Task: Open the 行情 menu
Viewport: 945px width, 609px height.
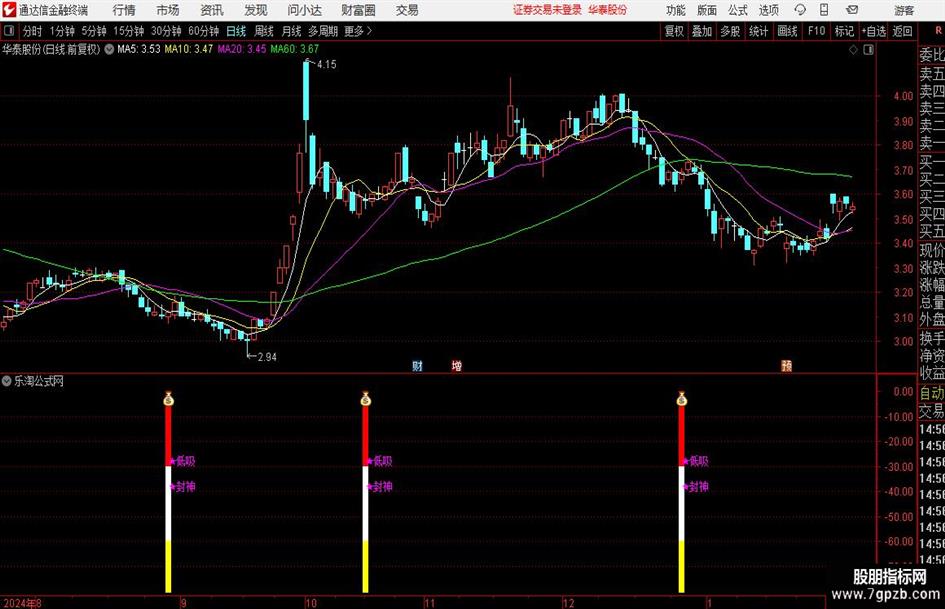Action: (124, 10)
